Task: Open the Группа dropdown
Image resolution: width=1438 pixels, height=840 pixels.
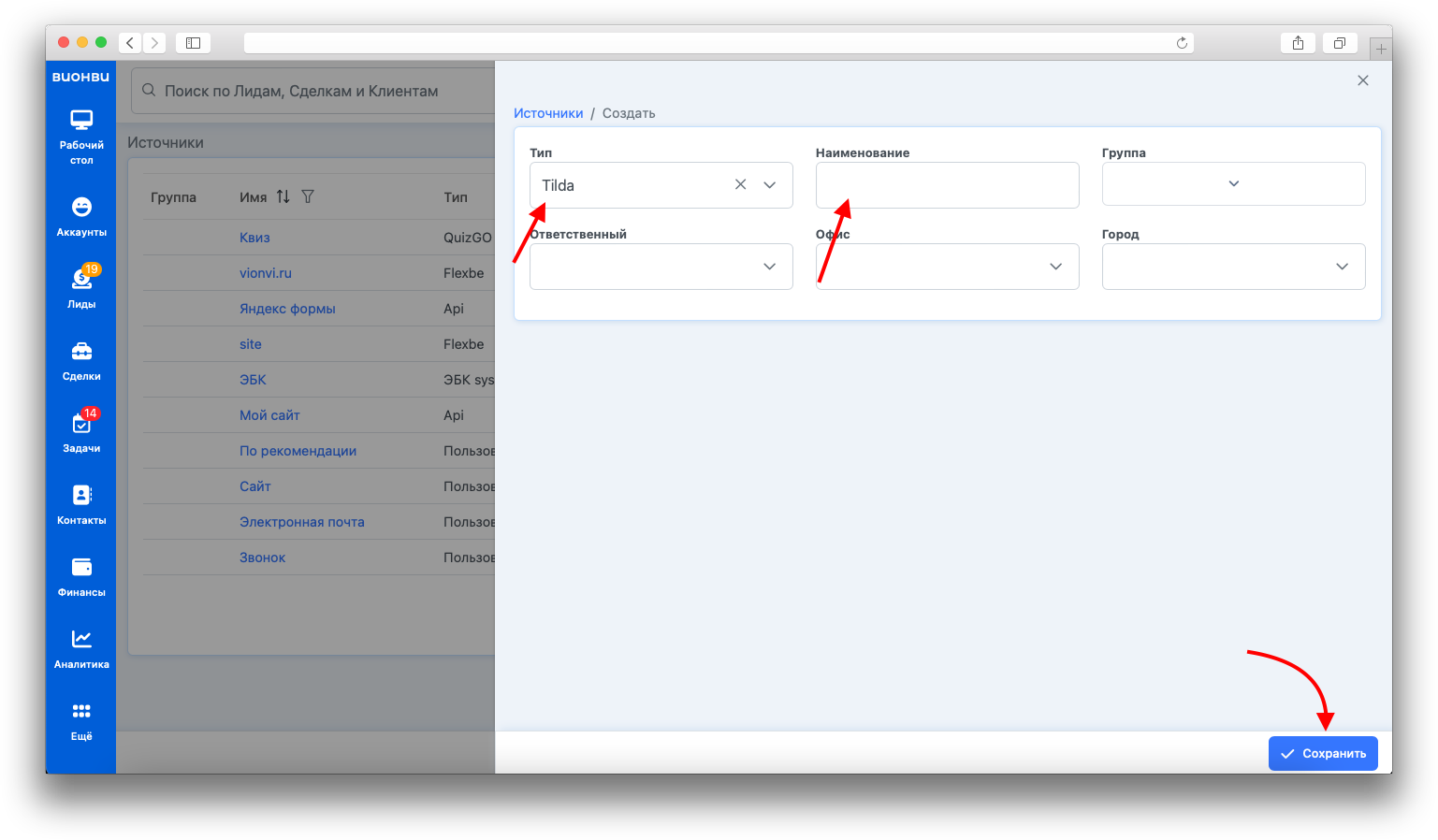Action: click(1233, 183)
